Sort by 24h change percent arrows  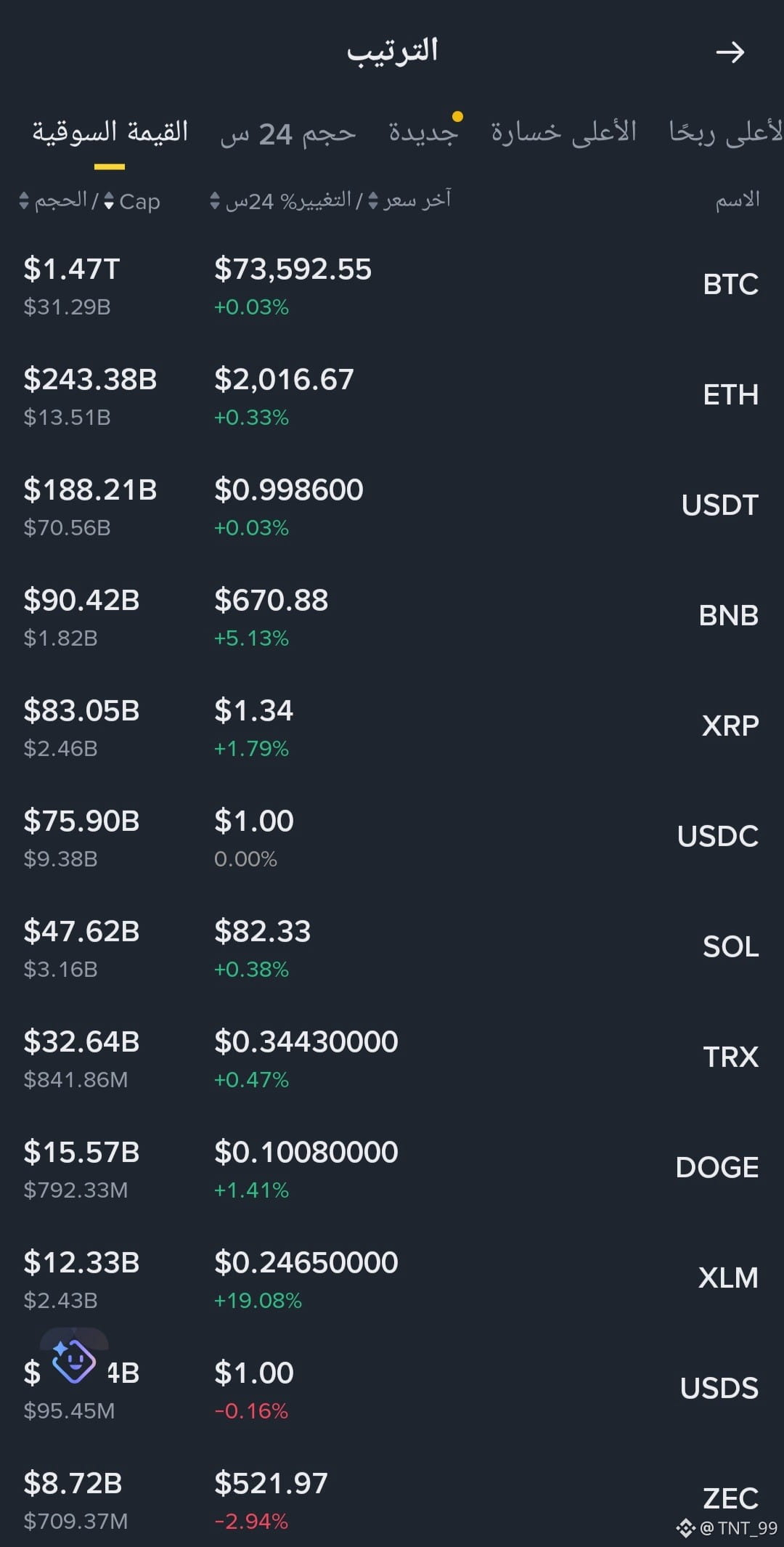tap(215, 200)
